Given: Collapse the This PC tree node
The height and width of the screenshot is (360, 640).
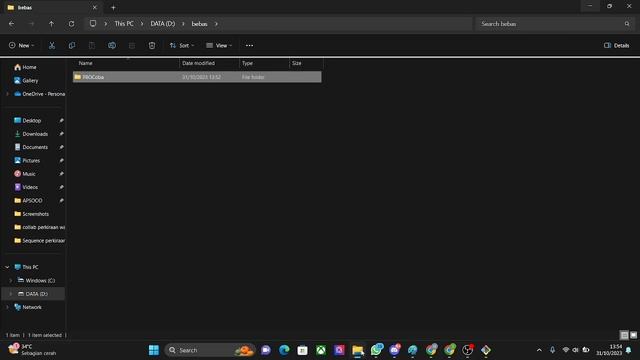Looking at the screenshot, I should [x=7, y=267].
